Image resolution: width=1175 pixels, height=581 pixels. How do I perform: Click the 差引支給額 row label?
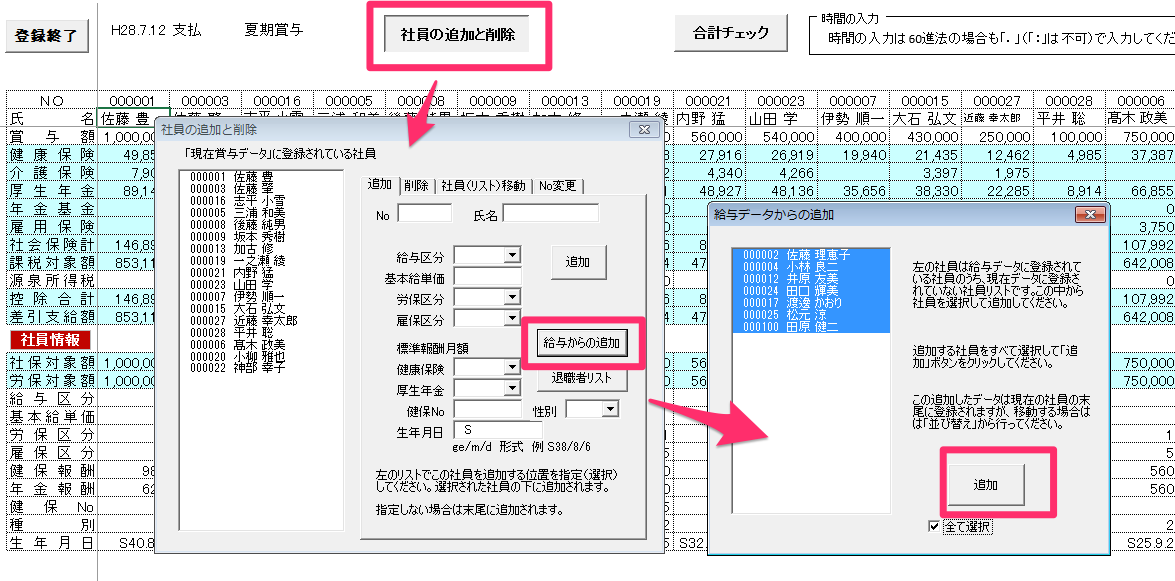[x=52, y=317]
